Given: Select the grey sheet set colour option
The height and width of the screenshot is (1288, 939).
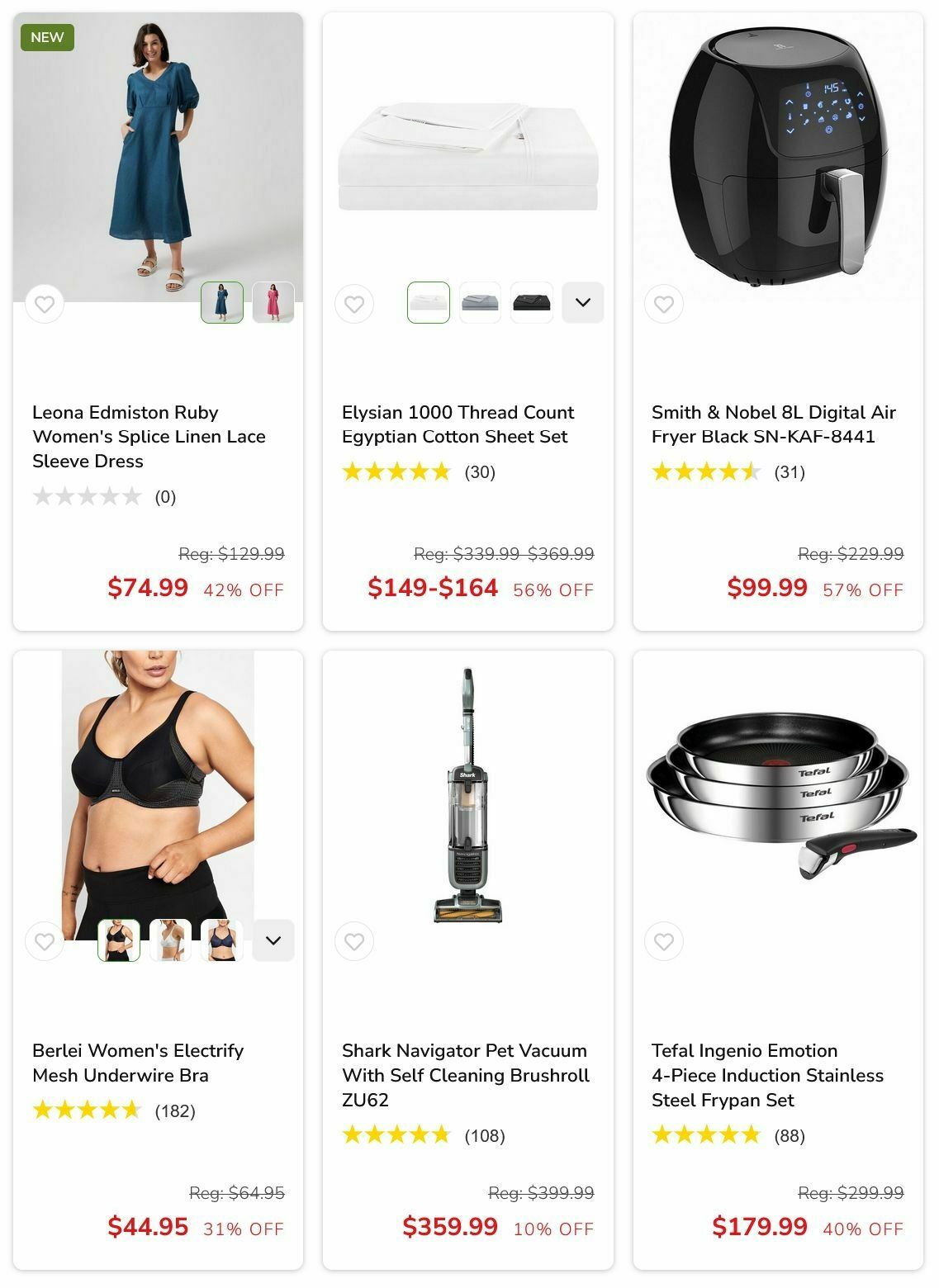Looking at the screenshot, I should (480, 302).
